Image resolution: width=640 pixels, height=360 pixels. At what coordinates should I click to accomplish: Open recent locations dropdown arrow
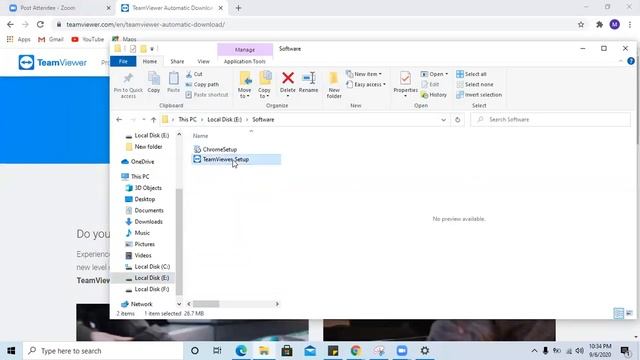[x=144, y=120]
